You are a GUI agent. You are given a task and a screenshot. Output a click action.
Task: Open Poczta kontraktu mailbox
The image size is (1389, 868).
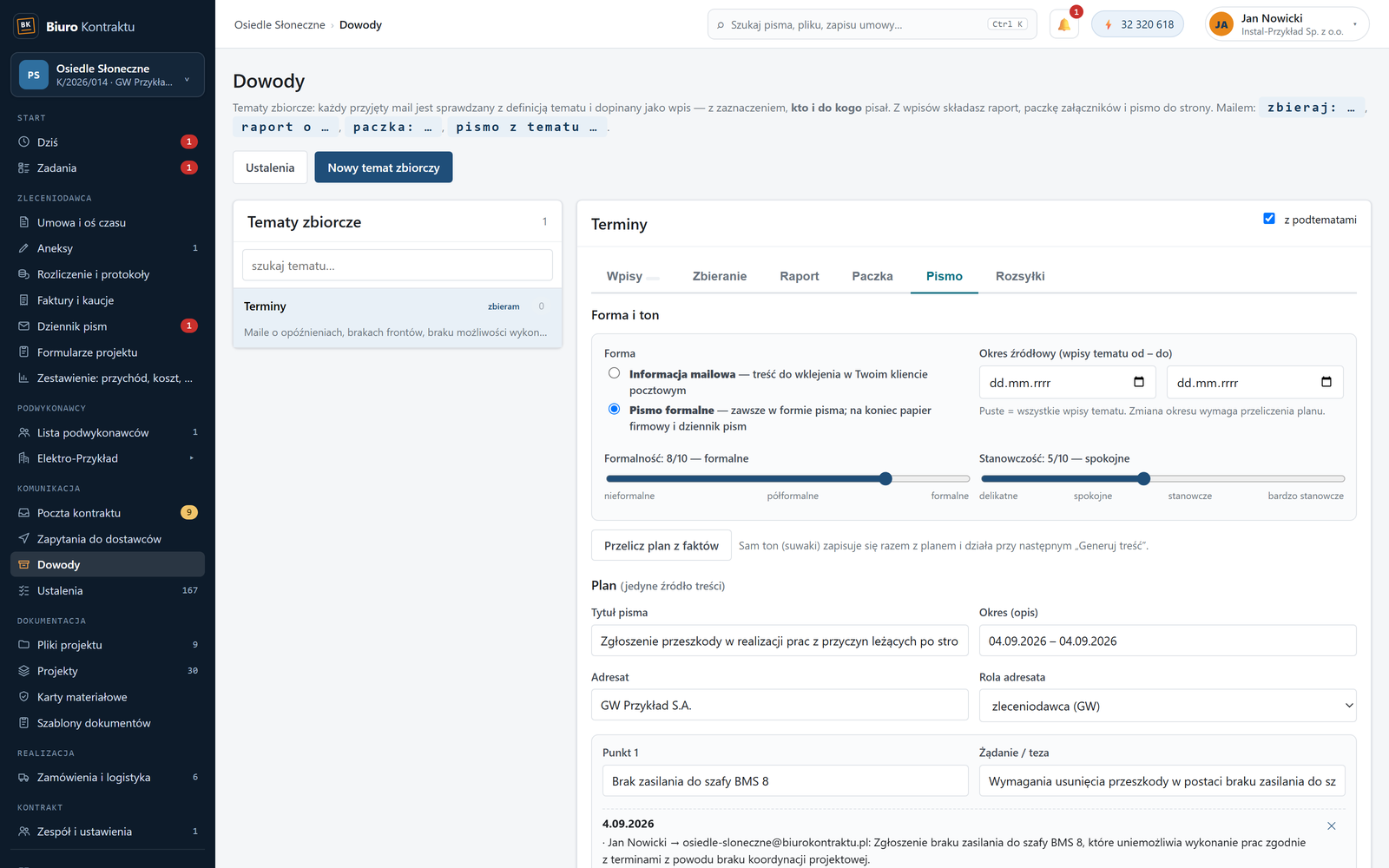pos(108,513)
